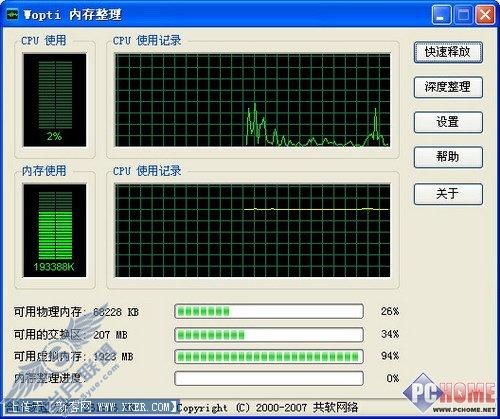The image size is (500, 419).
Task: Select the 34% swap value
Action: click(390, 334)
